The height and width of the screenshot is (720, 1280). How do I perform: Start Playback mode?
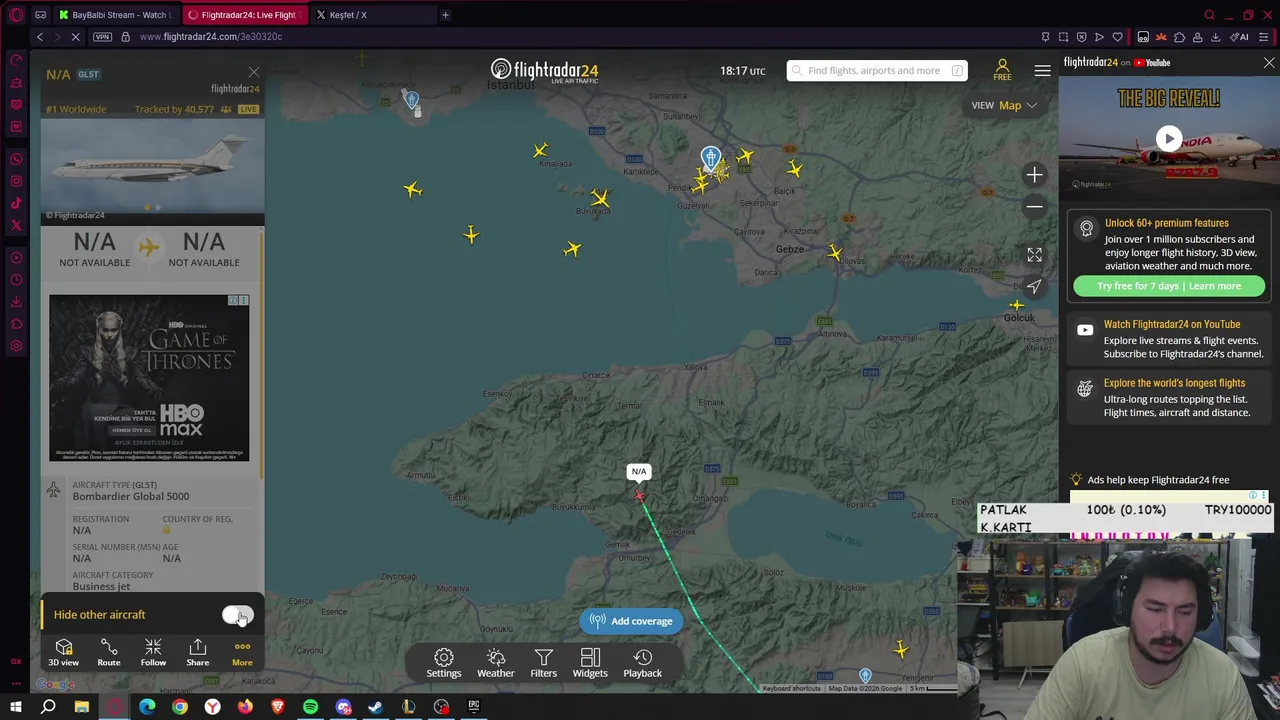click(643, 662)
